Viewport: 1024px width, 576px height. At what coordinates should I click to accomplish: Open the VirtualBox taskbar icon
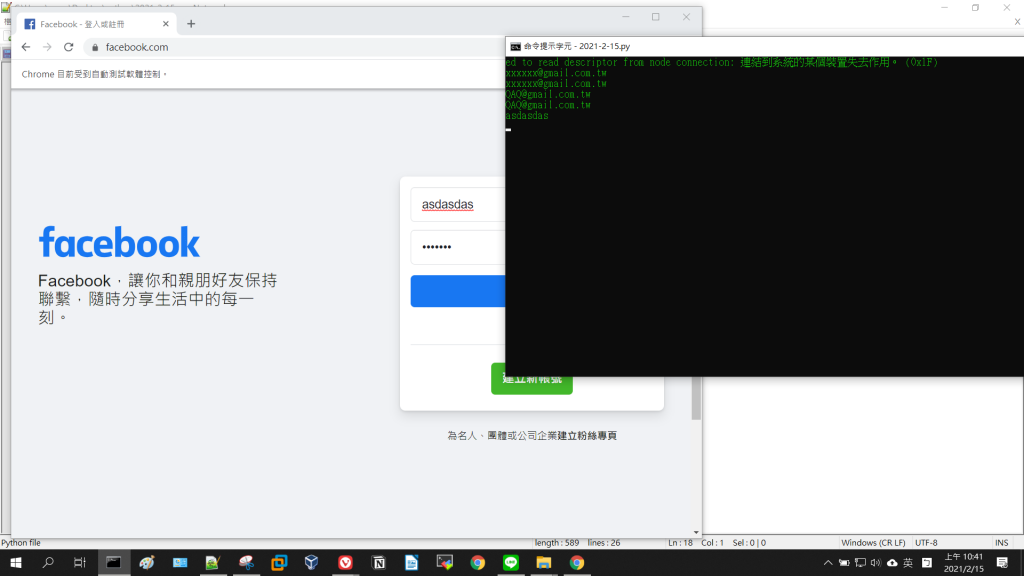point(312,562)
